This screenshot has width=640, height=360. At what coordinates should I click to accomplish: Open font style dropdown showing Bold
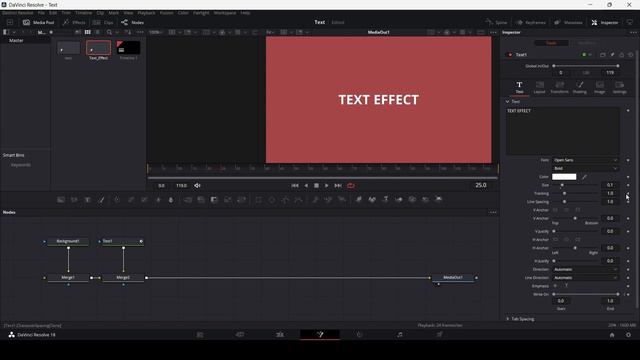[x=585, y=168]
